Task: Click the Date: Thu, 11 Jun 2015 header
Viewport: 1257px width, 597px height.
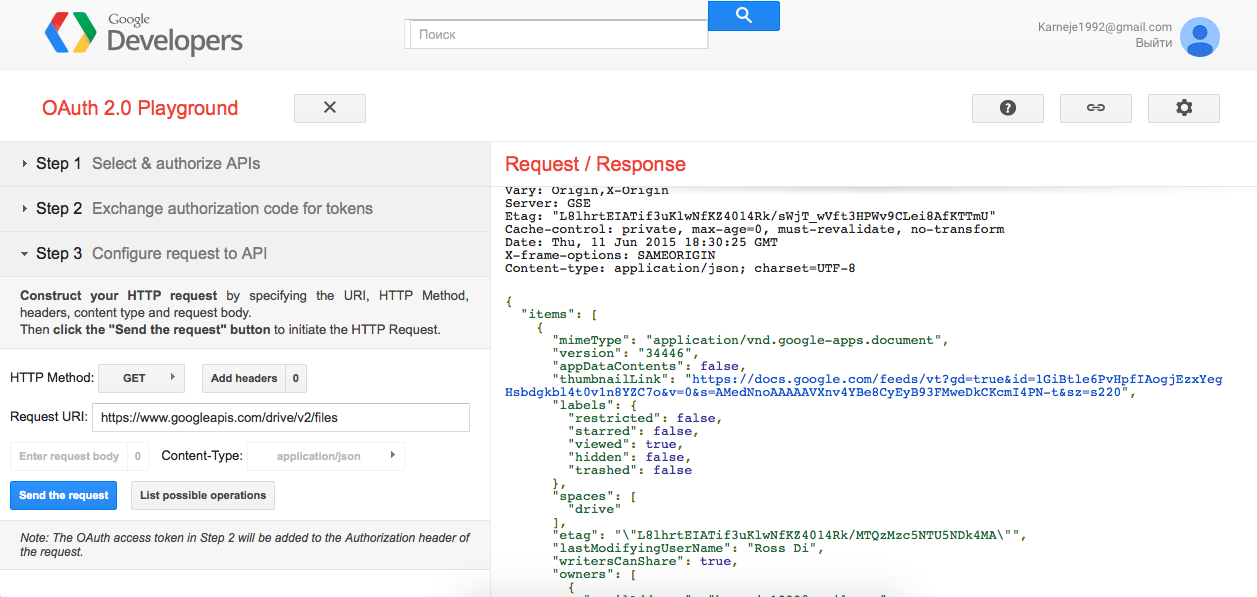Action: click(641, 242)
